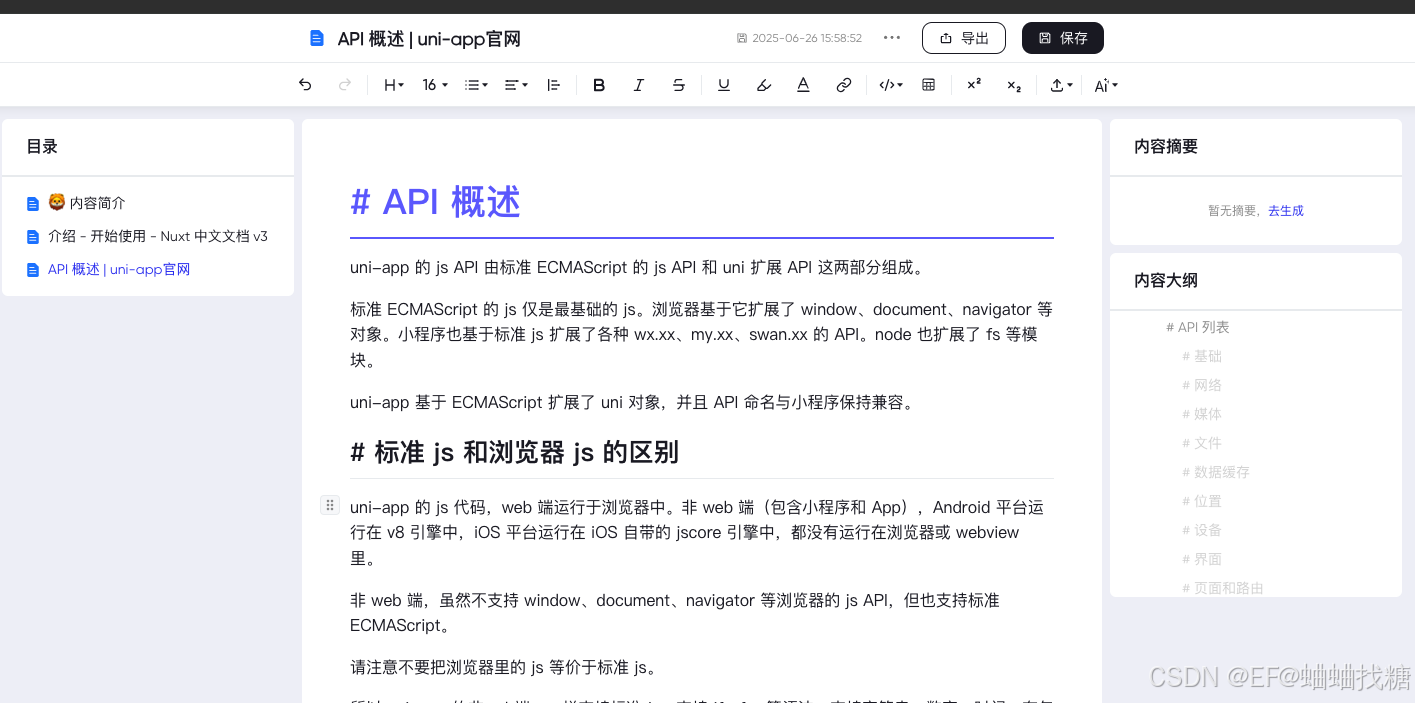Click the line height icon
The height and width of the screenshot is (703, 1415).
coord(554,85)
